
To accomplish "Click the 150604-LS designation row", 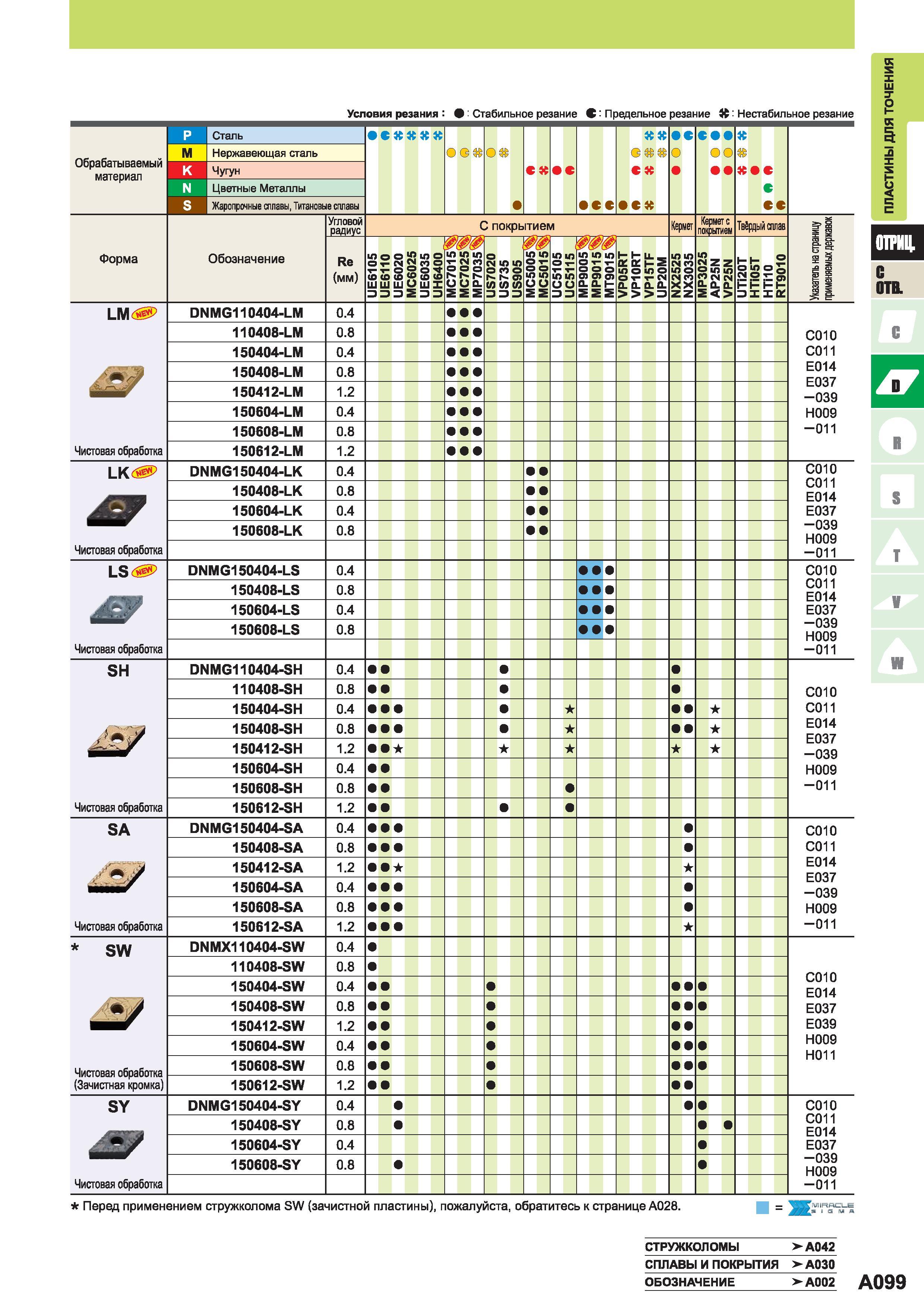I will point(265,610).
